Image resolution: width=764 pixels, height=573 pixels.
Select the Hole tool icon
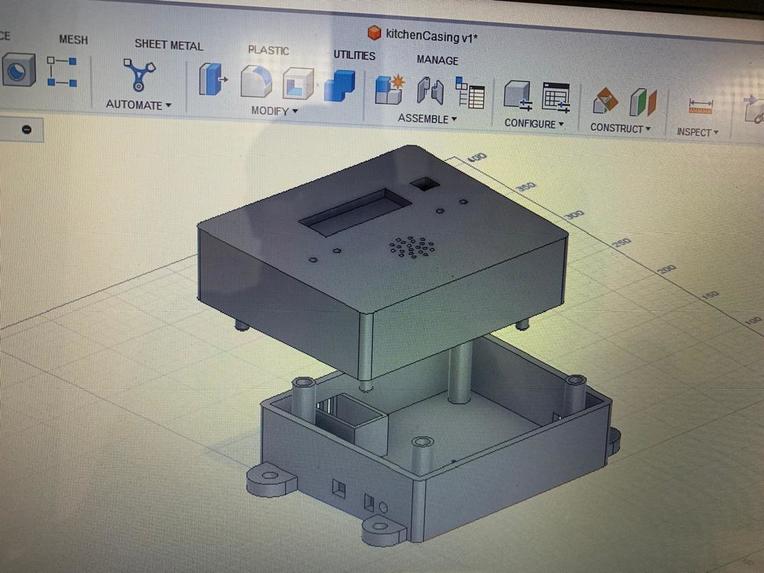click(x=18, y=70)
